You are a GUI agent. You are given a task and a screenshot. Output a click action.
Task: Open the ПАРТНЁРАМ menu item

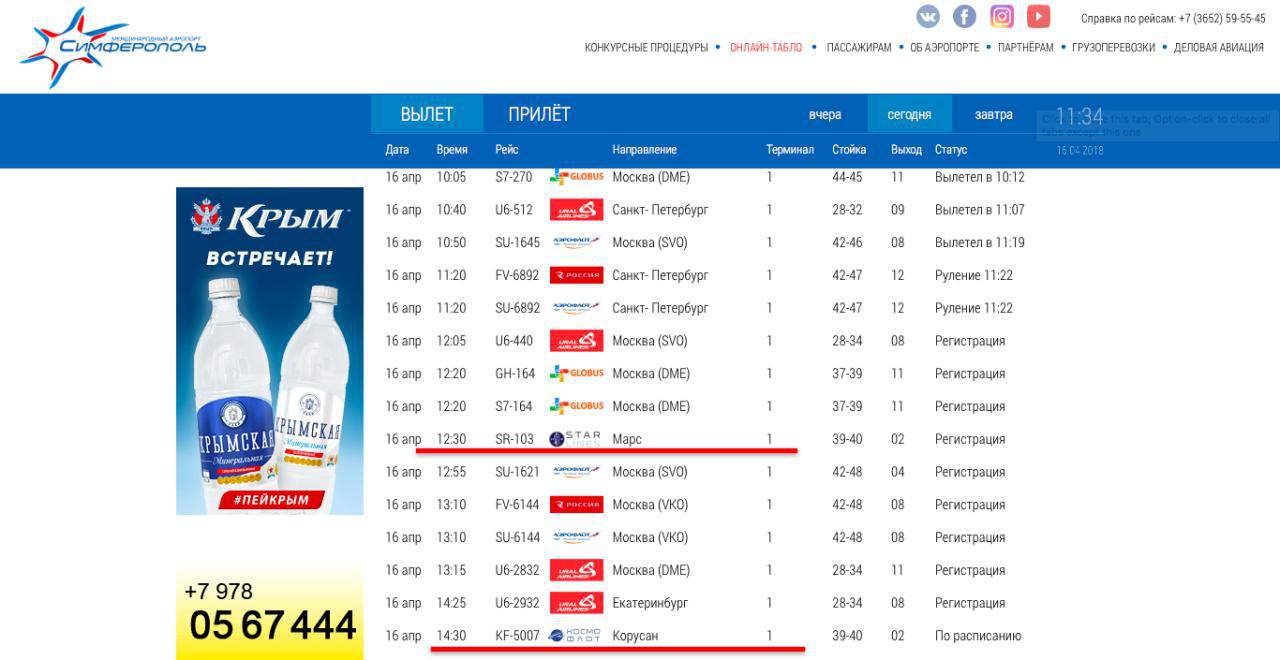point(1026,48)
